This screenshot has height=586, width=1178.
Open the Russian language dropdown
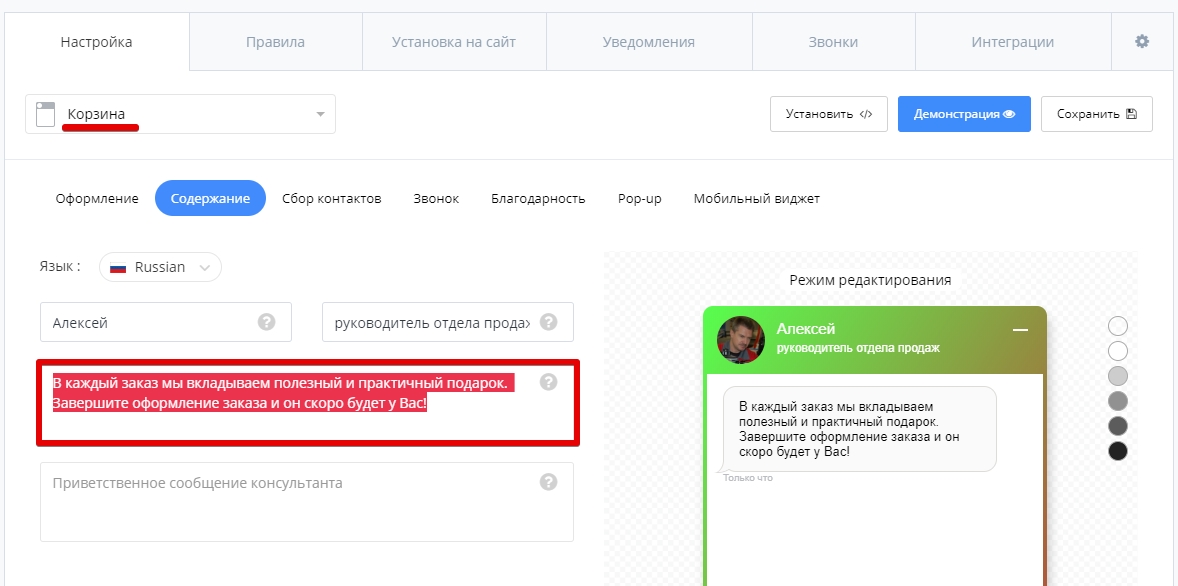click(160, 267)
